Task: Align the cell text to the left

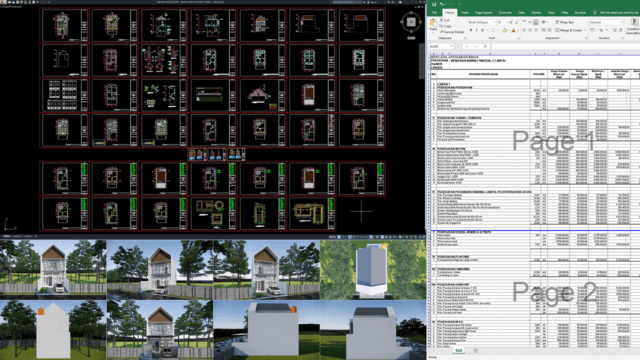Action: click(x=524, y=30)
